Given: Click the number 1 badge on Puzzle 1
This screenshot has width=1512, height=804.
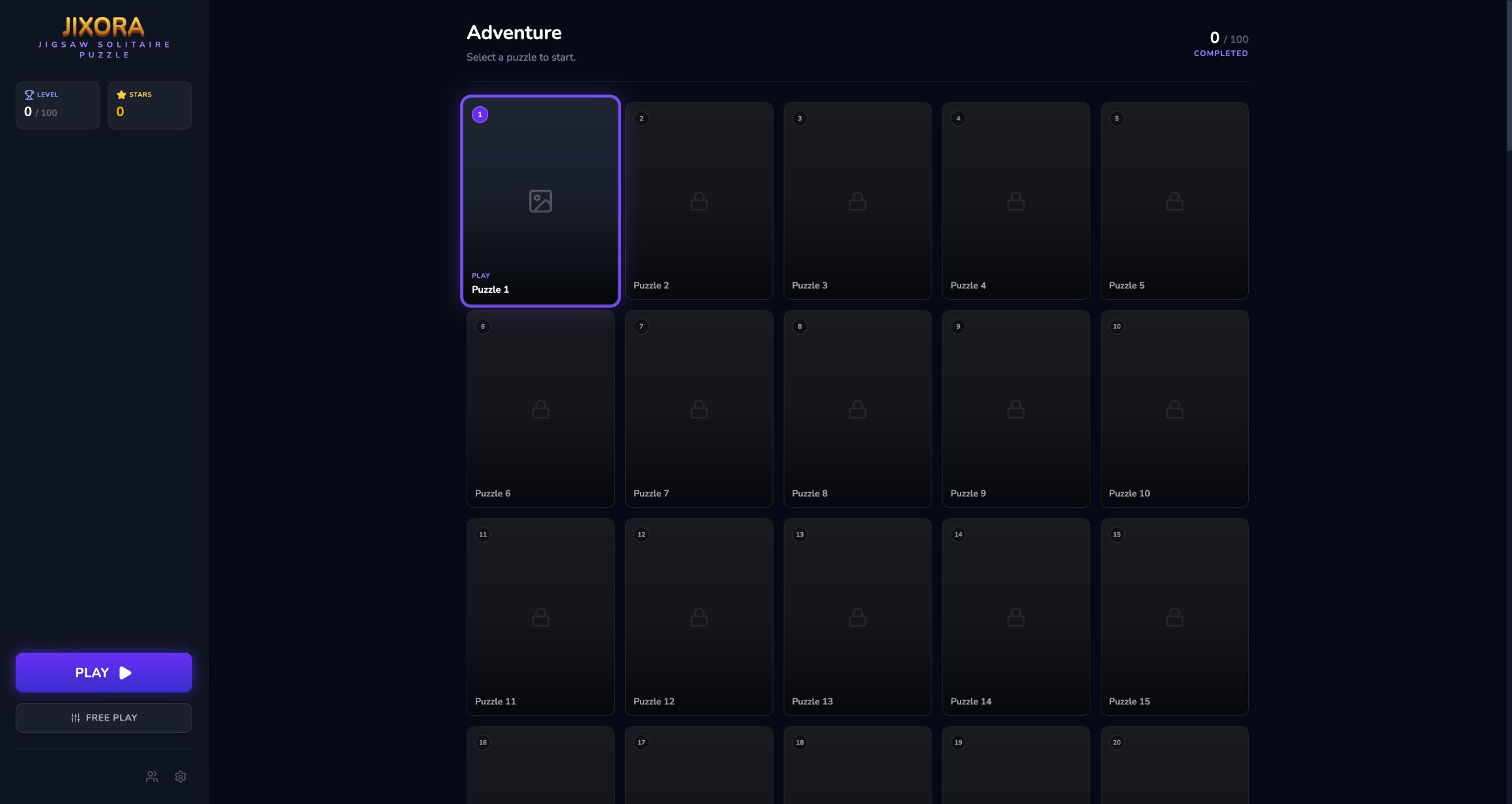Looking at the screenshot, I should [x=480, y=115].
